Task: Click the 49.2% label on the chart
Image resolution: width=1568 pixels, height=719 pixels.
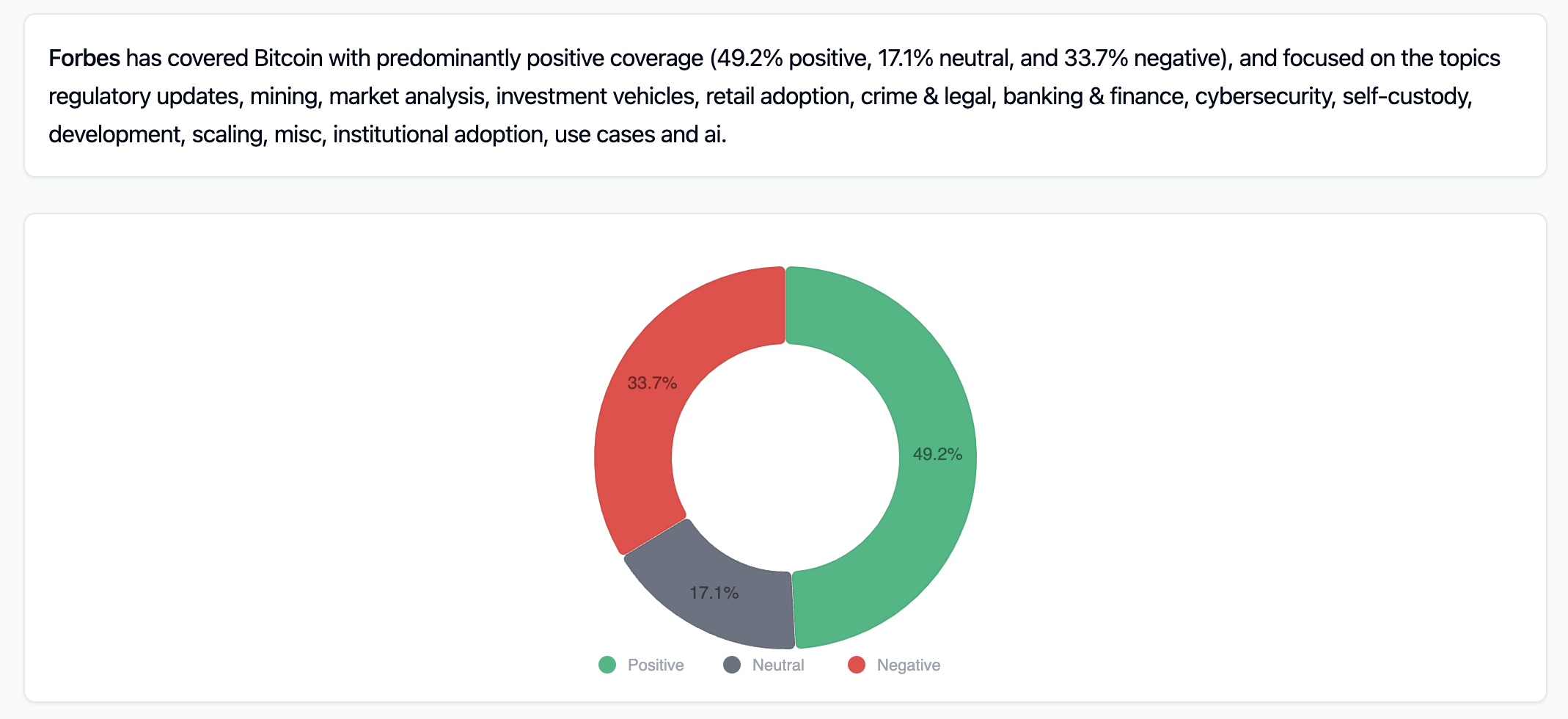Action: [937, 454]
